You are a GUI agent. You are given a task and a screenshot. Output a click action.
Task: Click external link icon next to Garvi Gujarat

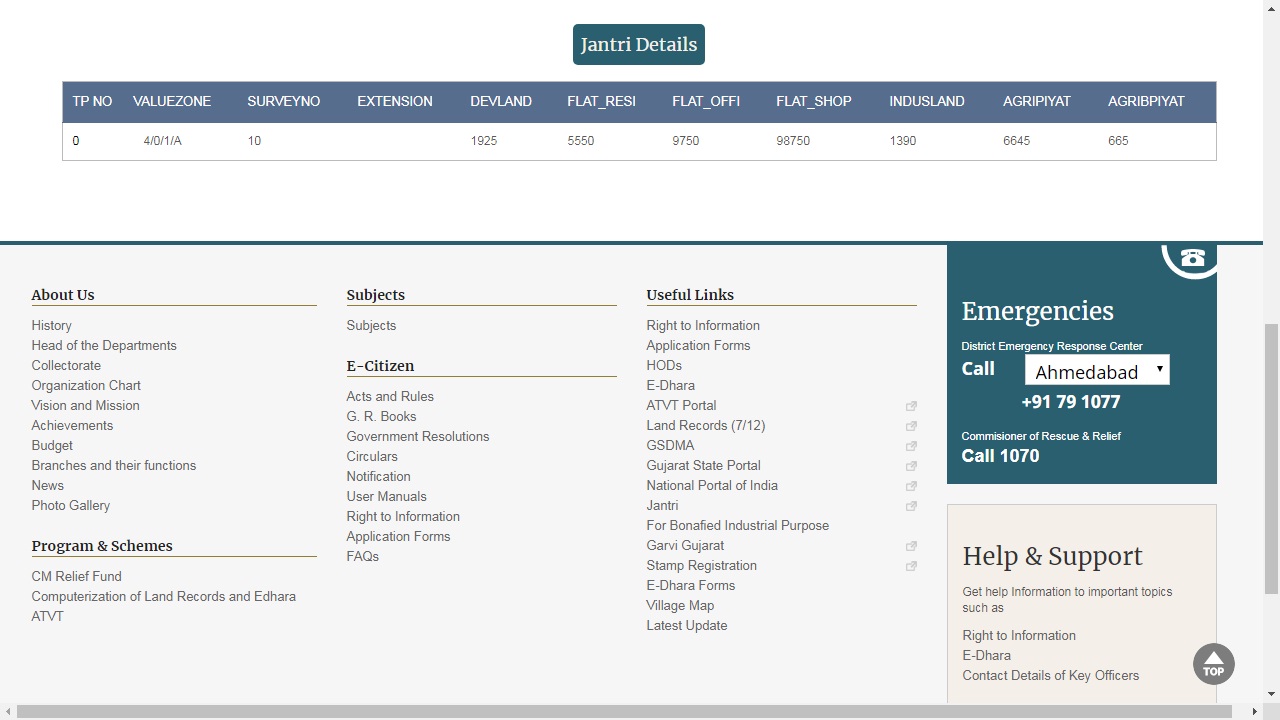pyautogui.click(x=911, y=546)
